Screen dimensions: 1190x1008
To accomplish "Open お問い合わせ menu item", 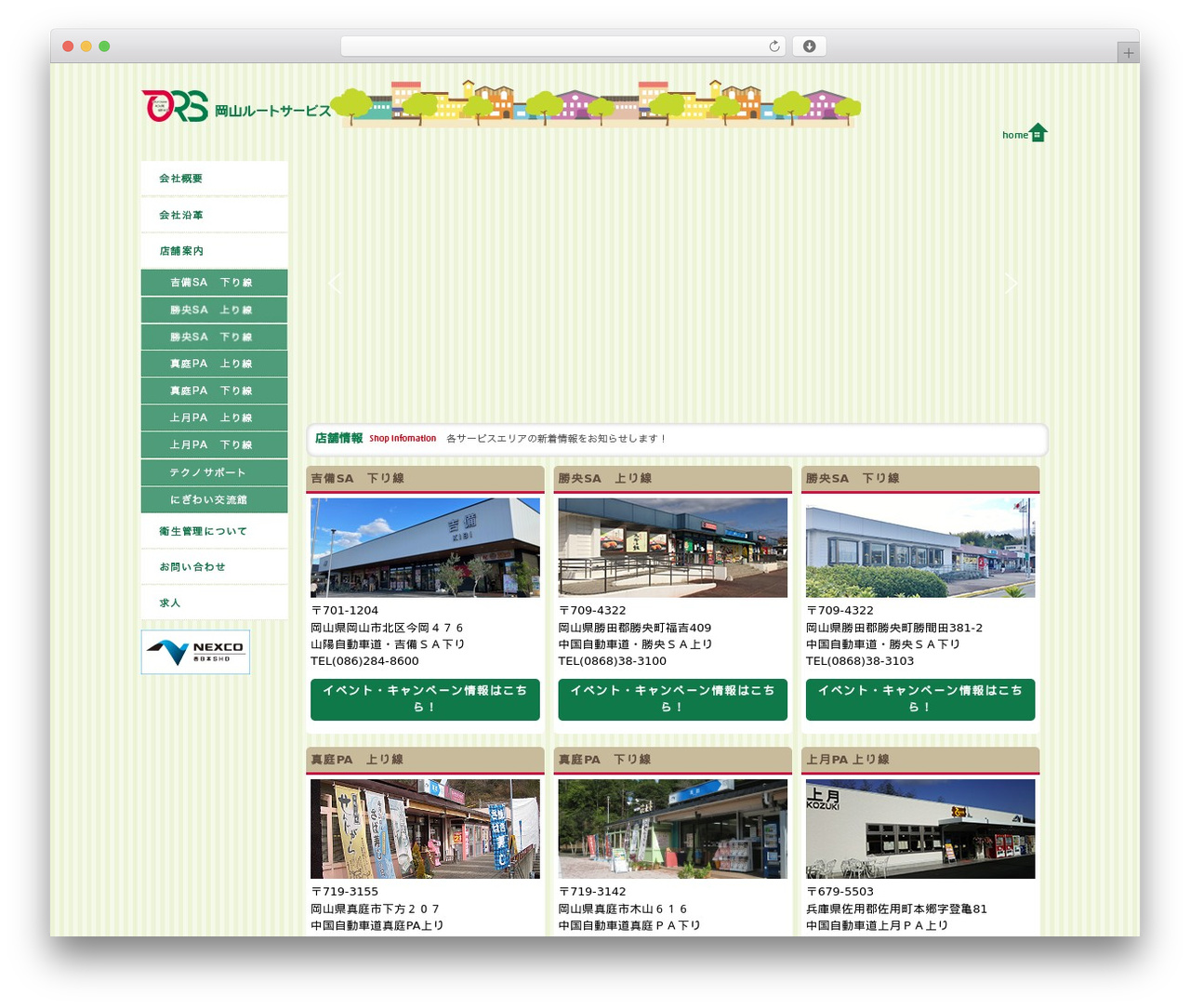I will [x=214, y=567].
